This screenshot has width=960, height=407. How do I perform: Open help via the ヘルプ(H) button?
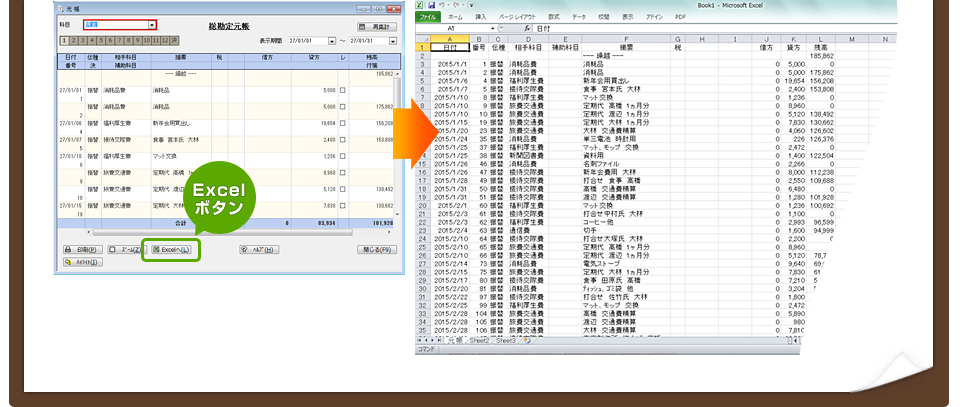(258, 249)
